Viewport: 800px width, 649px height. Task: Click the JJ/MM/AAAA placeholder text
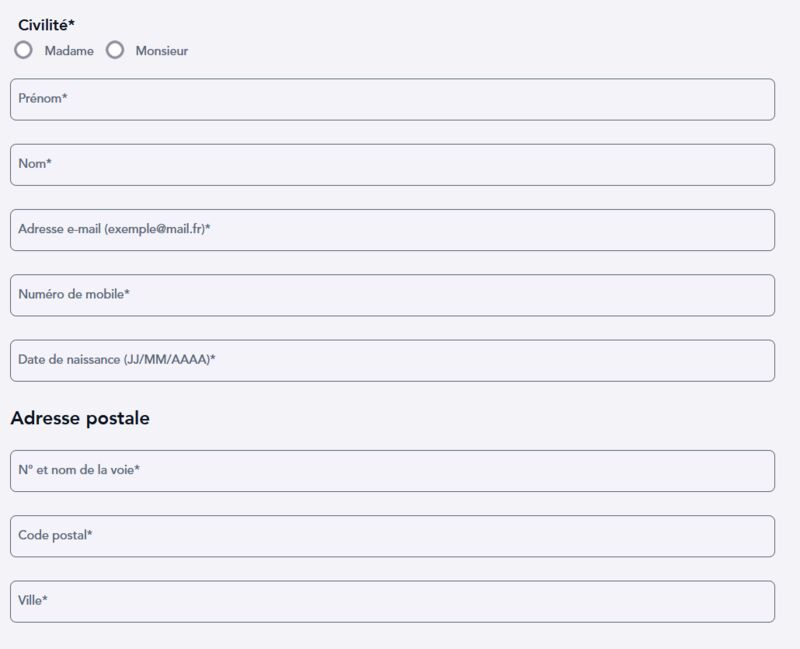point(166,360)
